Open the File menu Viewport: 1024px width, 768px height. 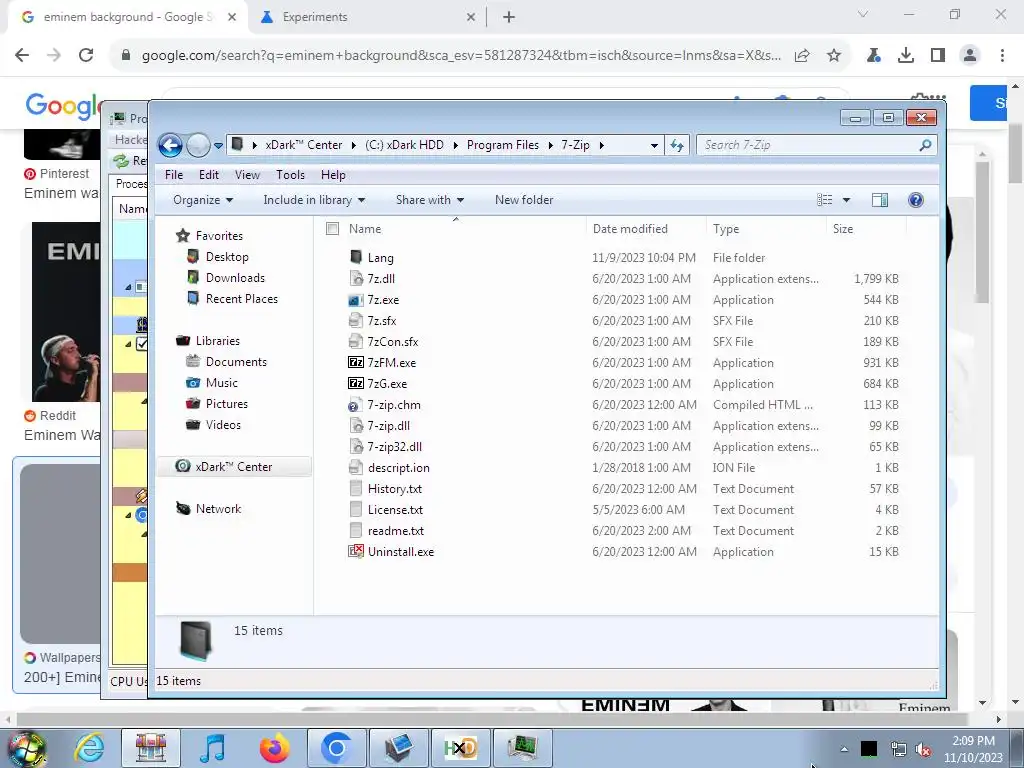coord(174,175)
